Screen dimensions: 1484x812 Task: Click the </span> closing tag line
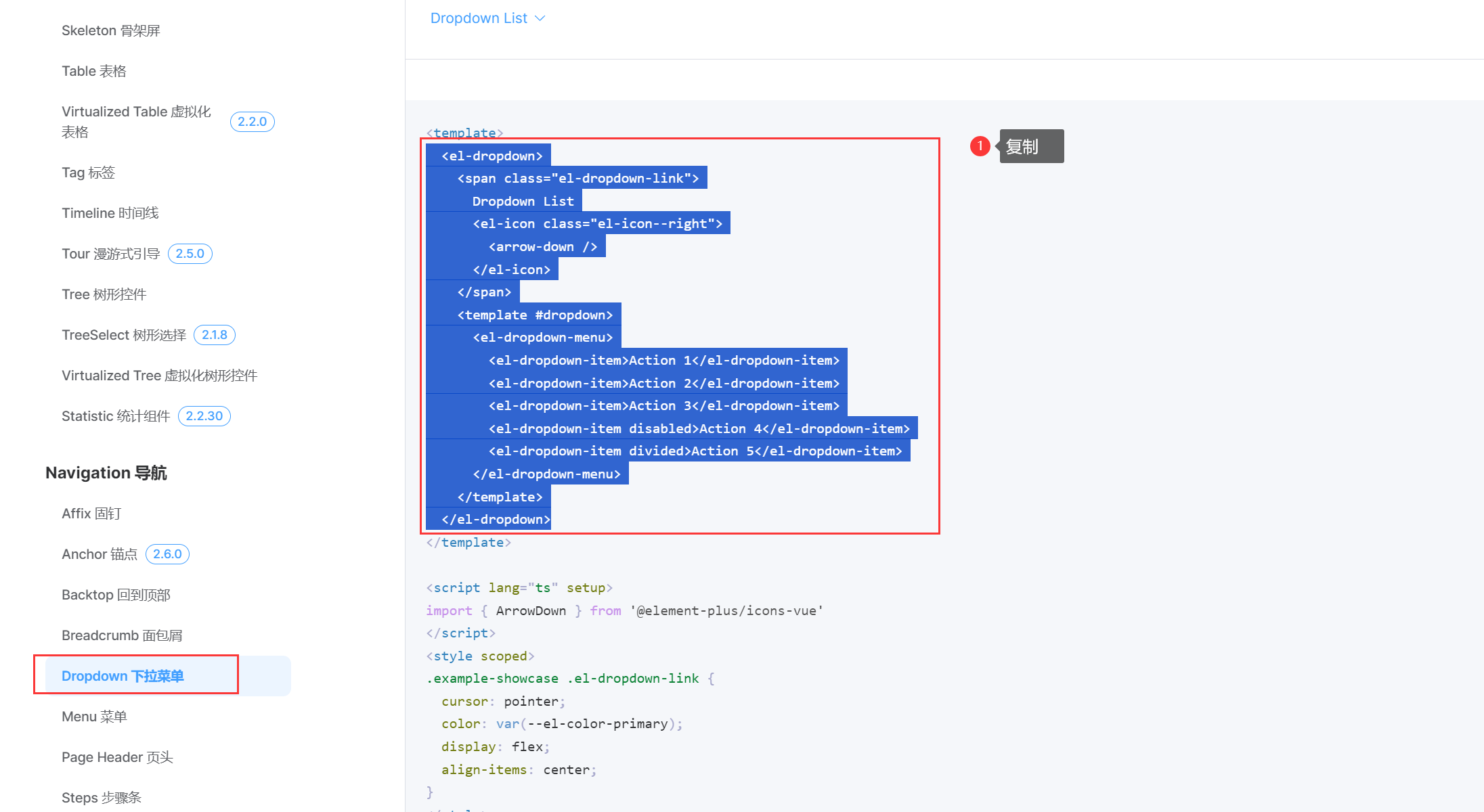point(484,292)
